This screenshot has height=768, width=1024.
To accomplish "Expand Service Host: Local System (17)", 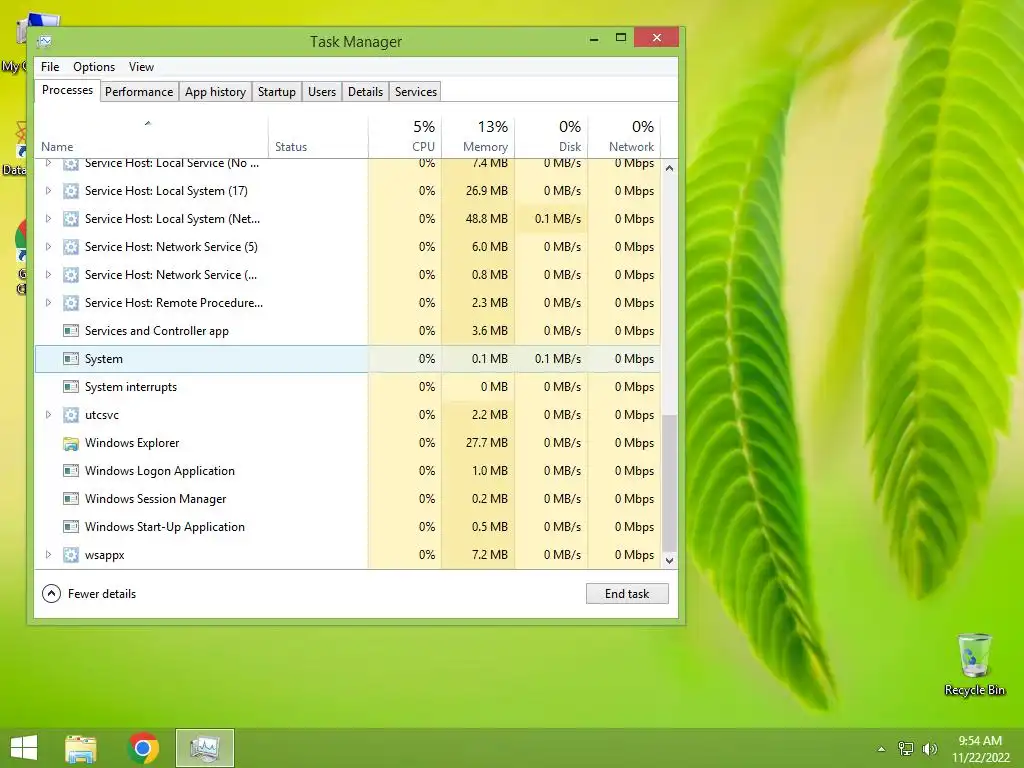I will click(x=48, y=191).
